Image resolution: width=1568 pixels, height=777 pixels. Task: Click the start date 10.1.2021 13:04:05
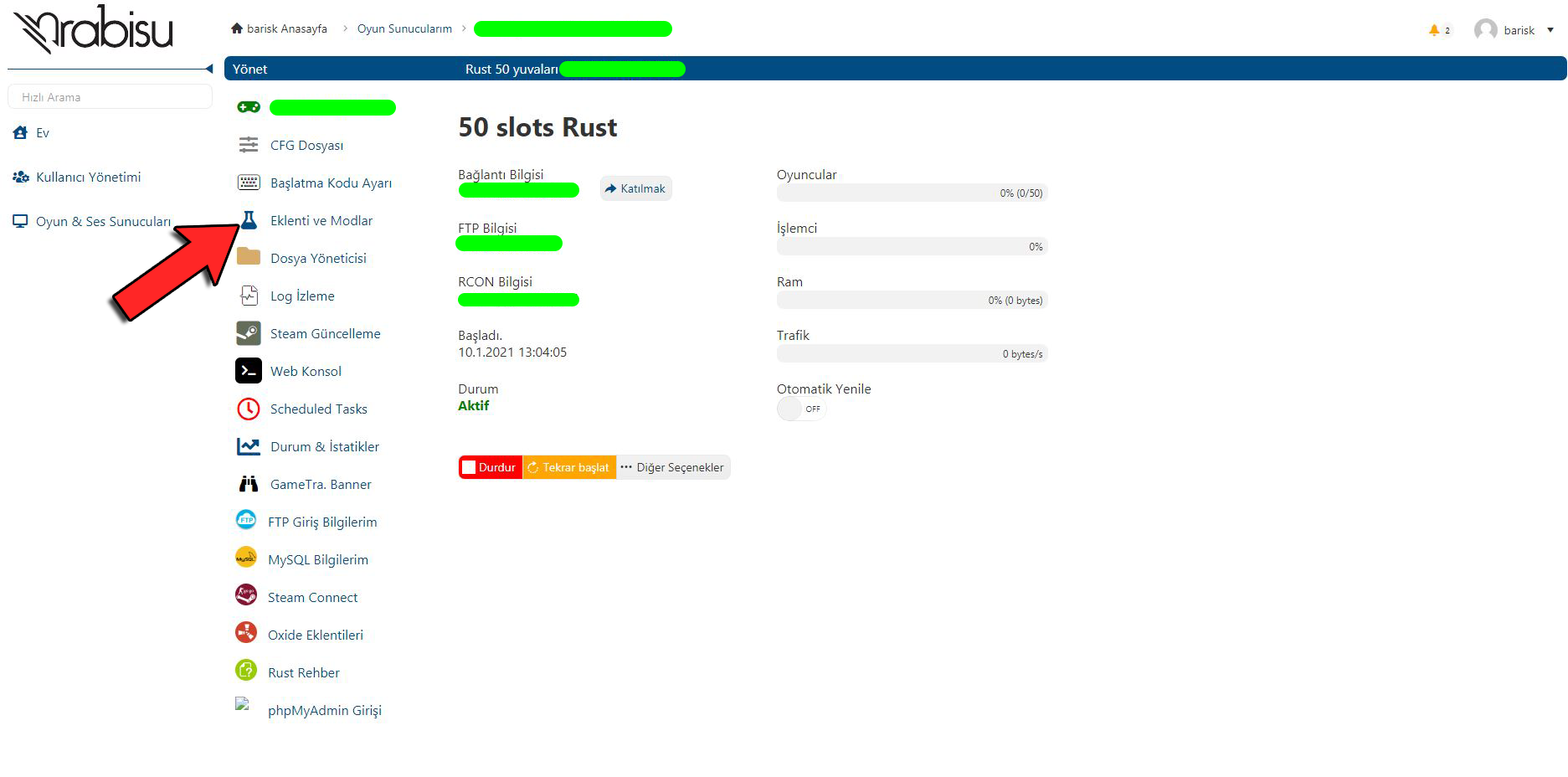click(x=512, y=352)
